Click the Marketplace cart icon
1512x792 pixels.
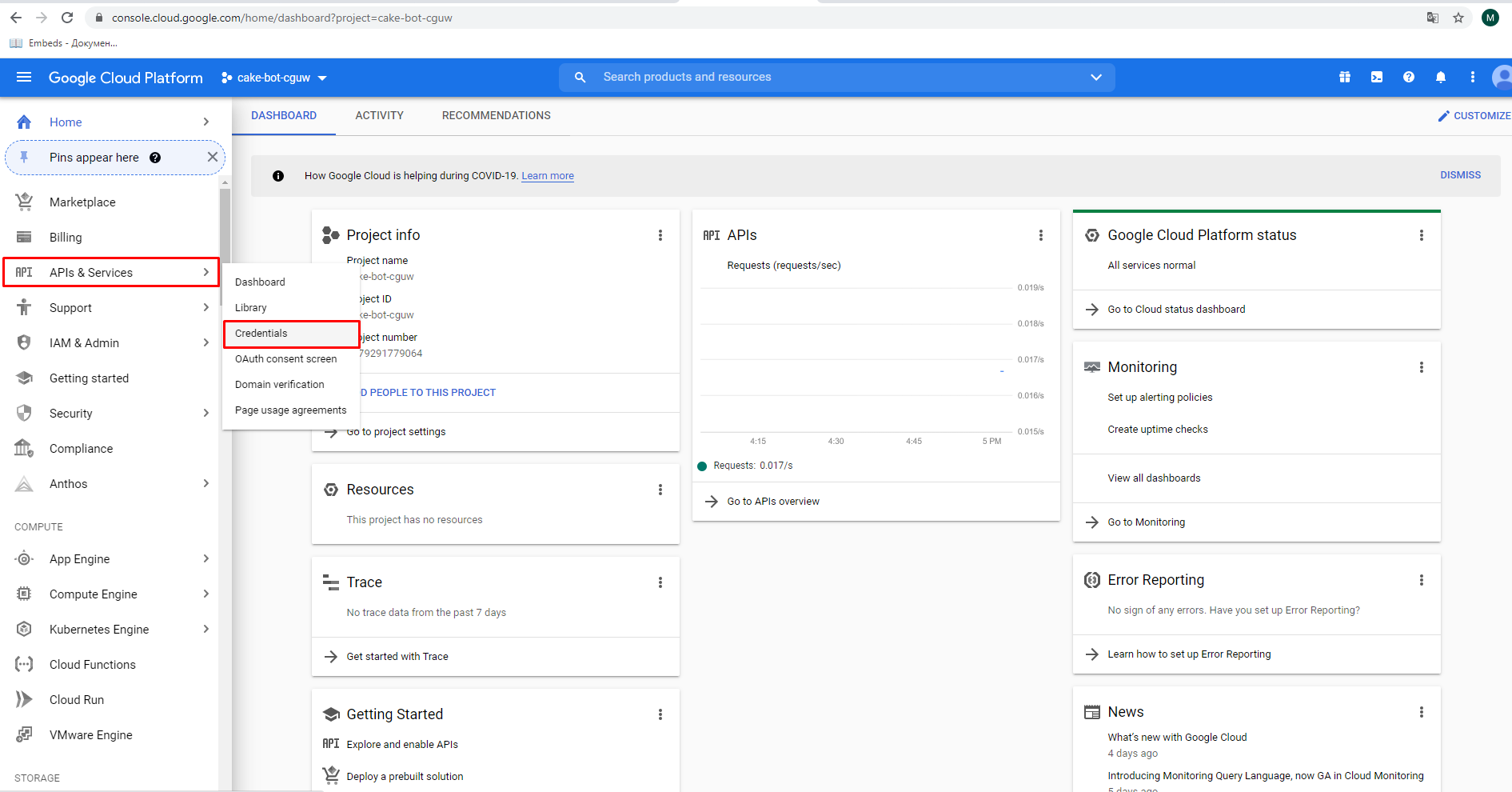coord(24,202)
